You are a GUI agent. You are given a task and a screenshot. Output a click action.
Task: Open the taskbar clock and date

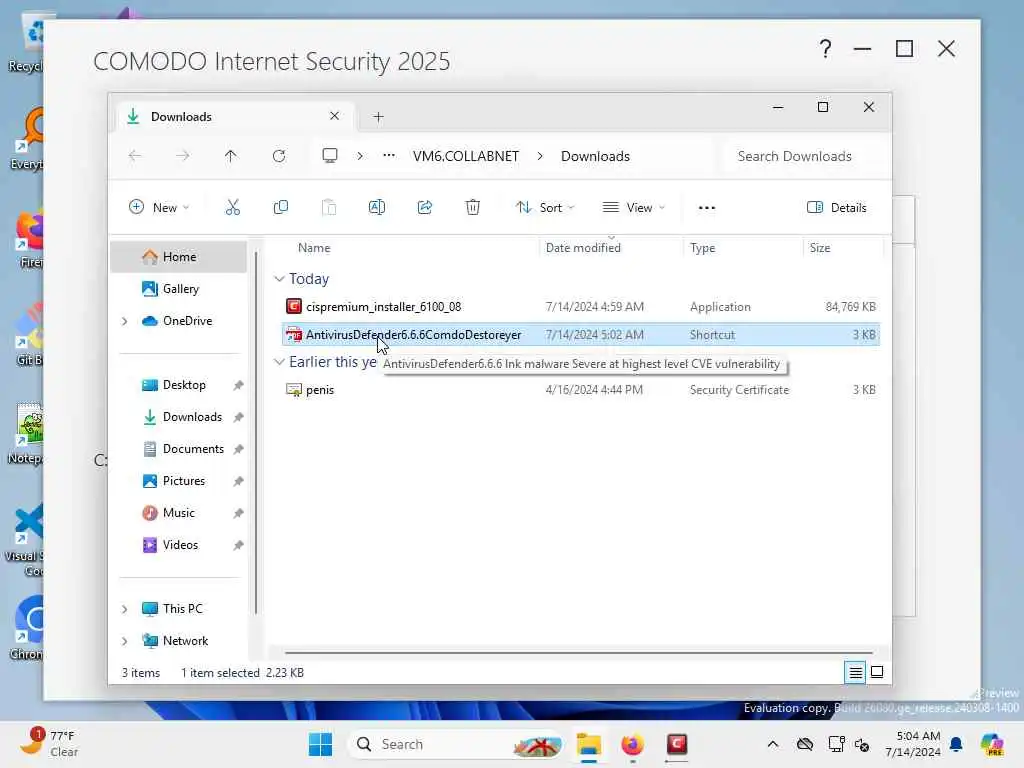point(912,744)
